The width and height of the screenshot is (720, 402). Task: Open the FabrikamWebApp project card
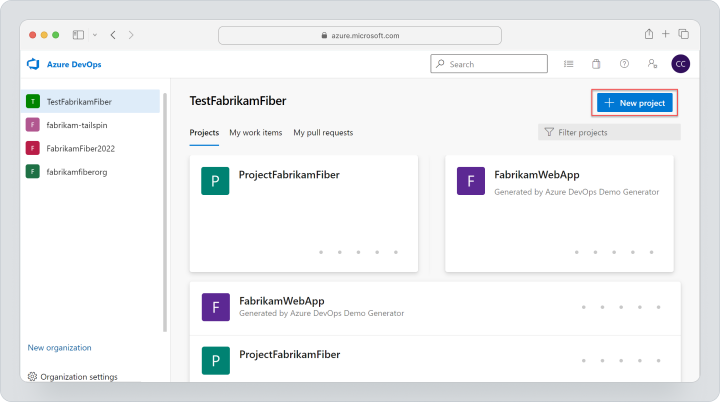coord(559,214)
